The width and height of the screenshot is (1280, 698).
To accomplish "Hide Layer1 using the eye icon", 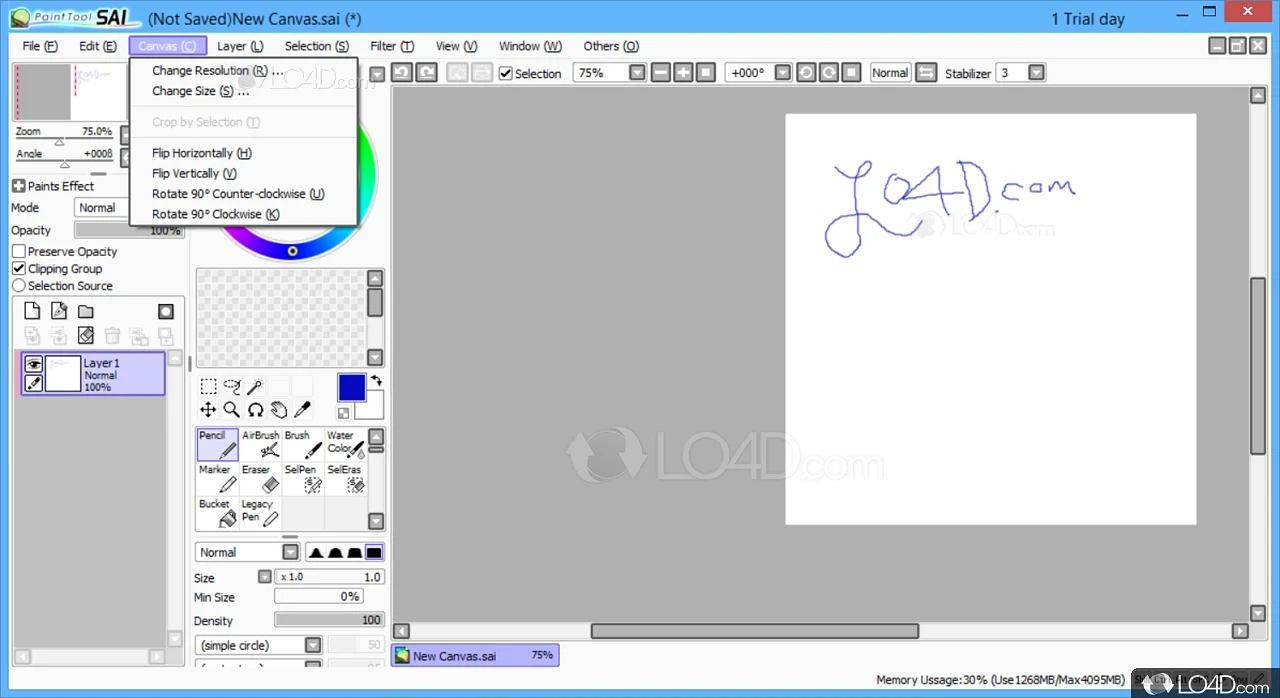I will (33, 365).
